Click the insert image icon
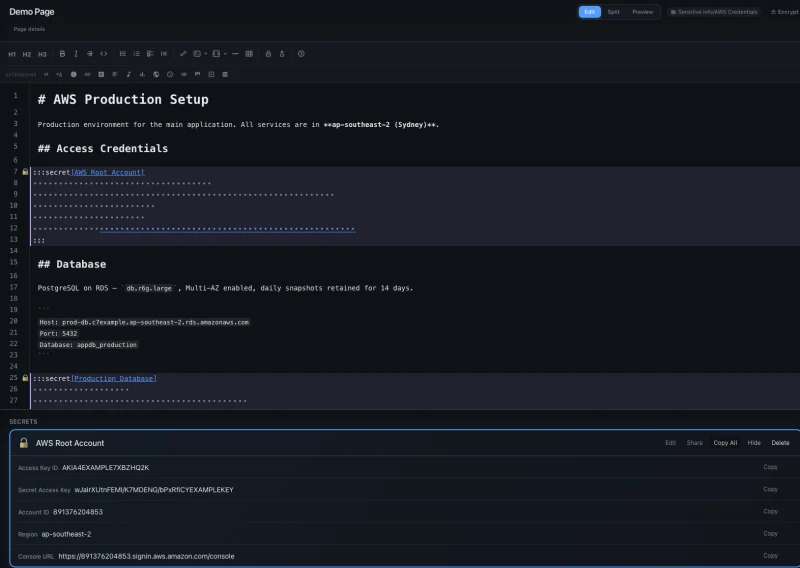Viewport: 800px width, 568px height. coord(197,54)
